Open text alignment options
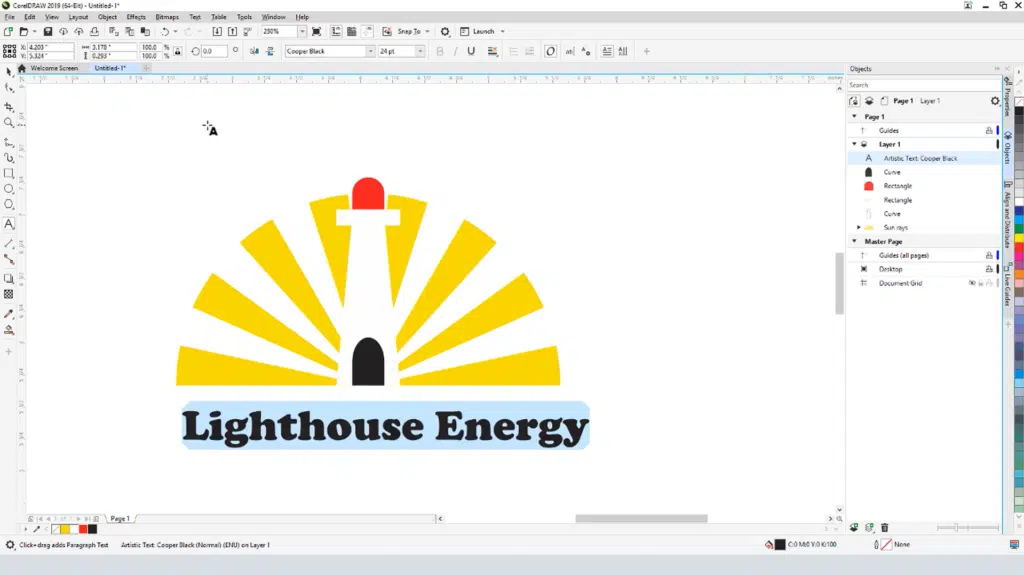 (x=492, y=51)
